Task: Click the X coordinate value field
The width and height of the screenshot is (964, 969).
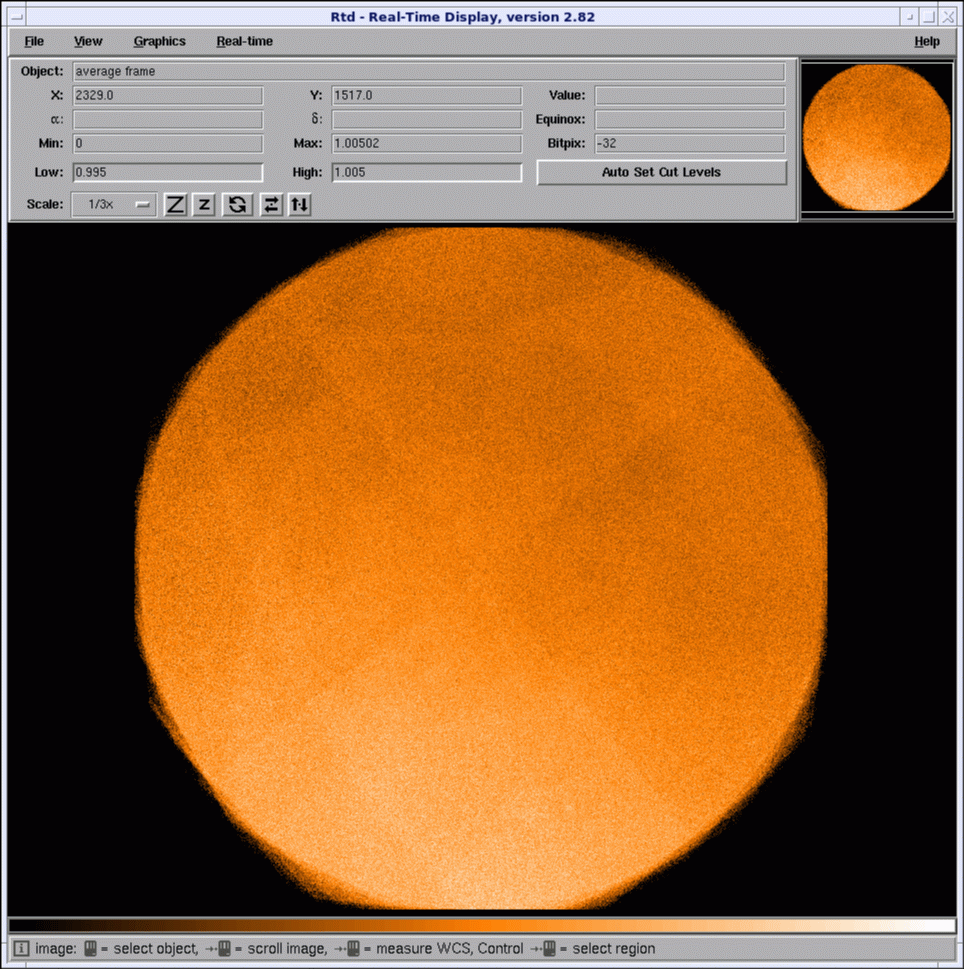Action: (x=167, y=95)
